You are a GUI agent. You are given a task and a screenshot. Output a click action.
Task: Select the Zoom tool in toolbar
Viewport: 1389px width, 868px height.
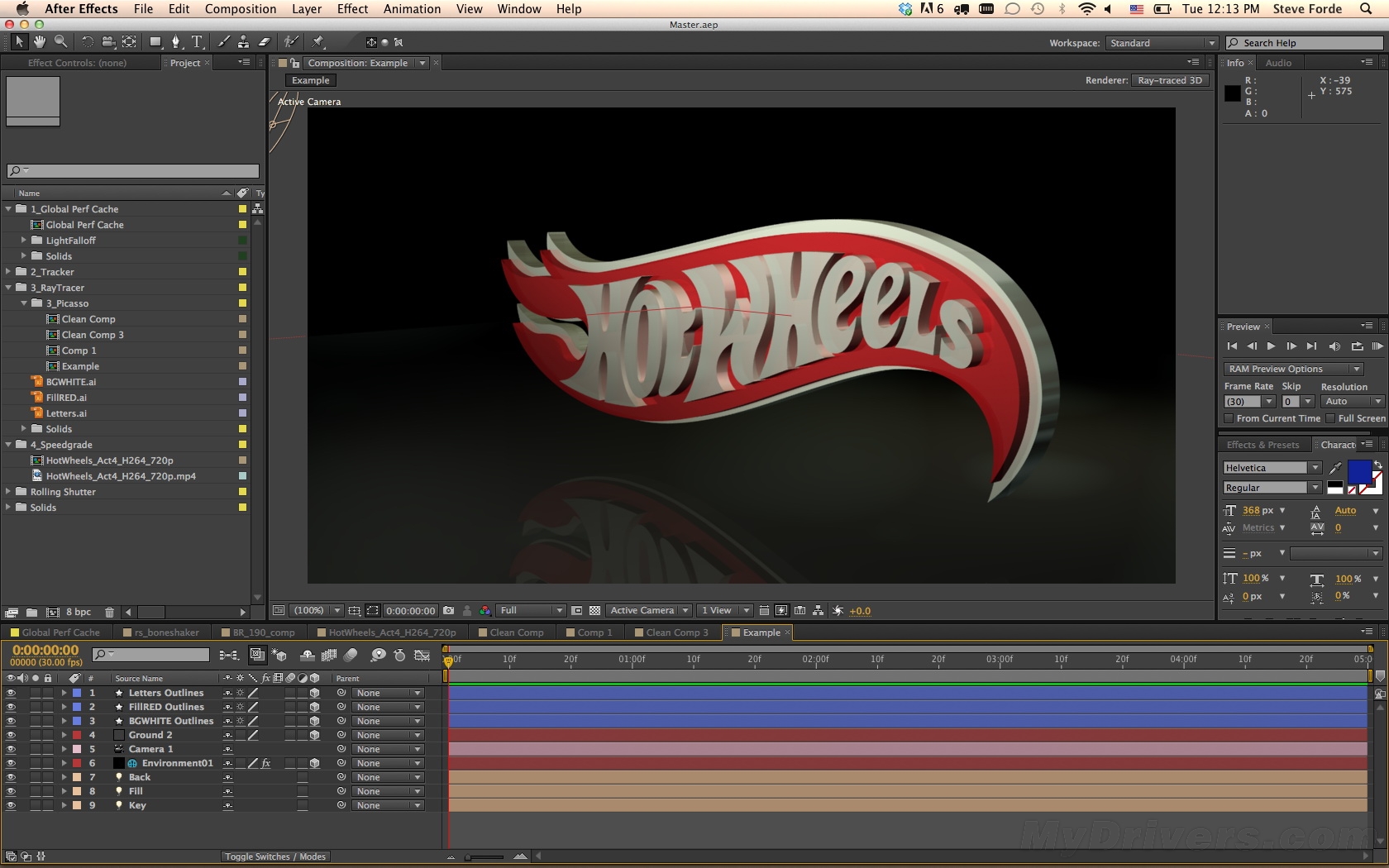point(60,41)
